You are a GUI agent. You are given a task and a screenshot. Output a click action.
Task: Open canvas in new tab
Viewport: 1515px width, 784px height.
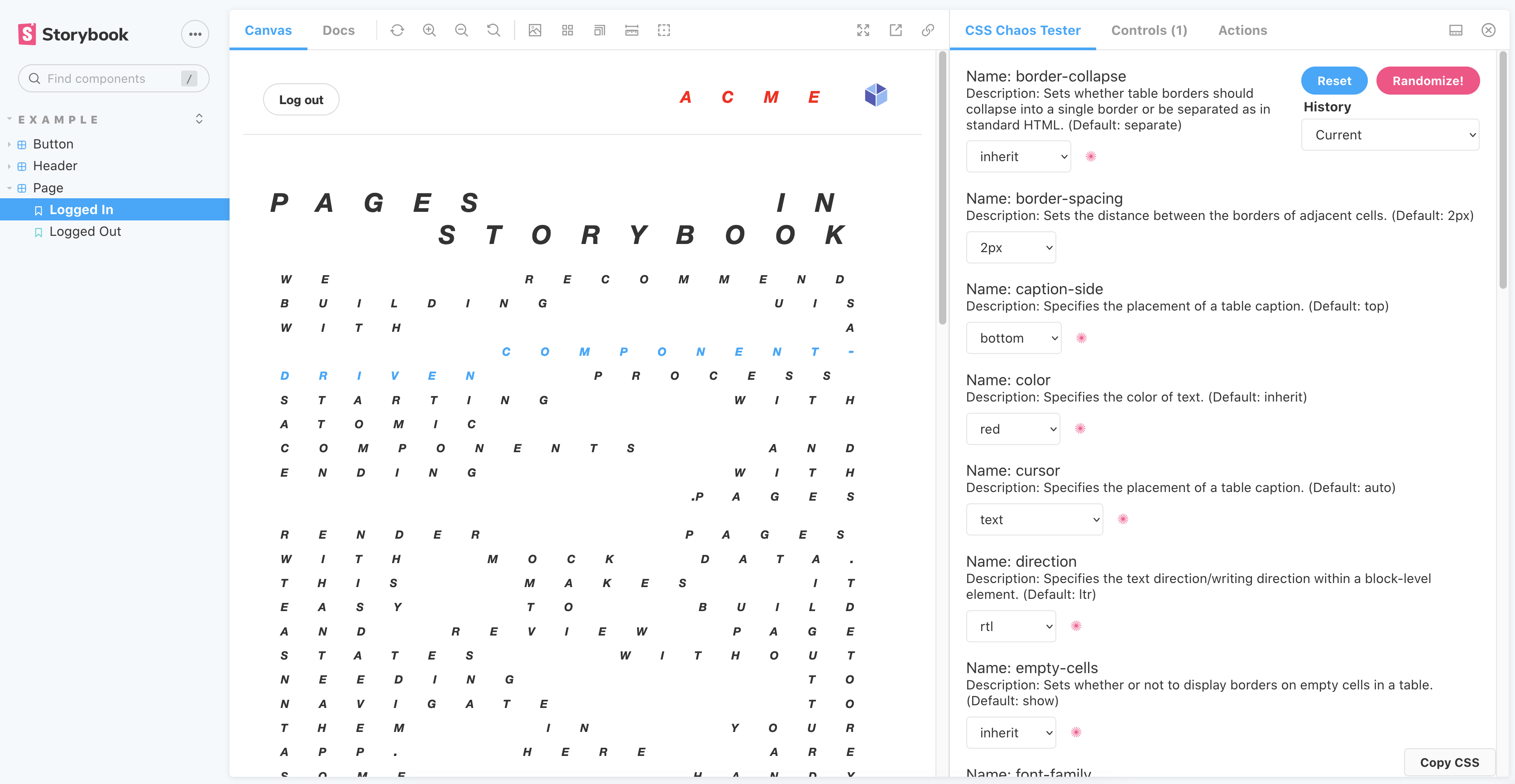pyautogui.click(x=895, y=30)
